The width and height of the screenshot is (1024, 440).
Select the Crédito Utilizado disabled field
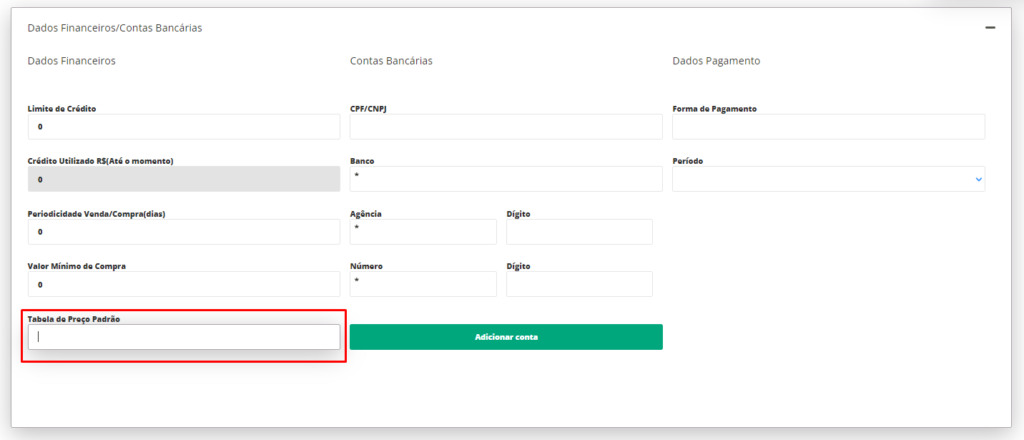tap(184, 179)
